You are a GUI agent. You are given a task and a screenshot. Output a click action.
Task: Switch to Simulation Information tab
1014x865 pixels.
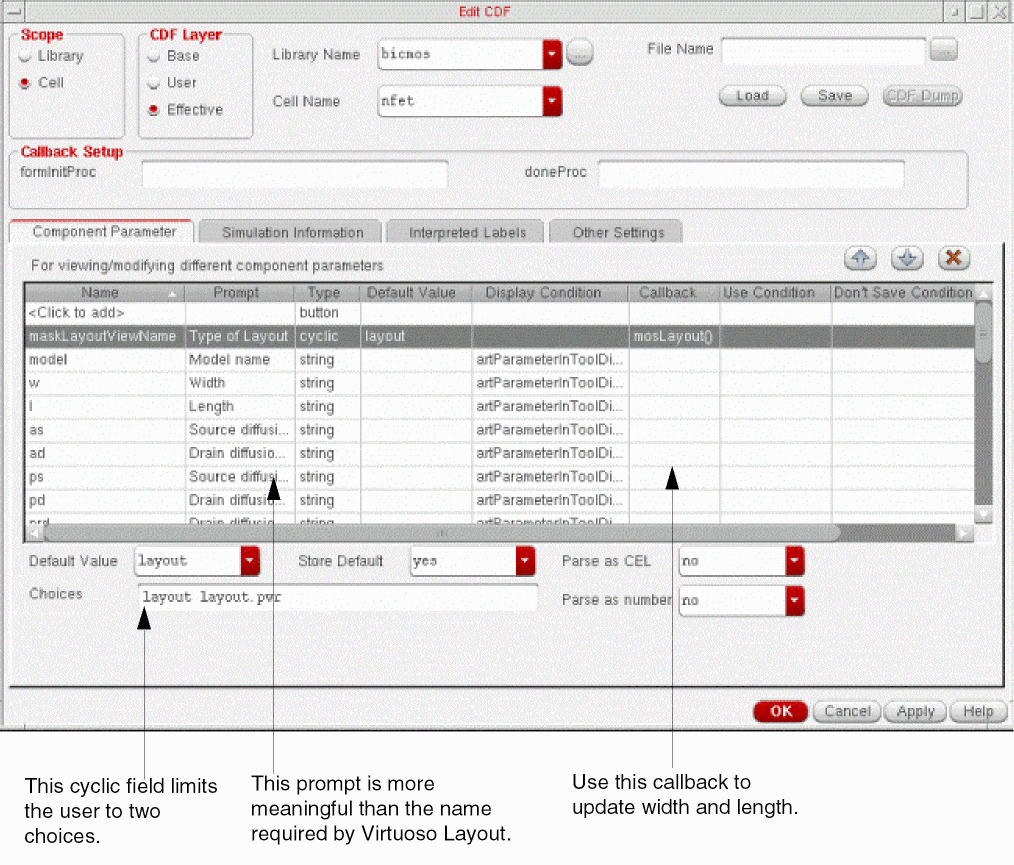click(x=292, y=232)
